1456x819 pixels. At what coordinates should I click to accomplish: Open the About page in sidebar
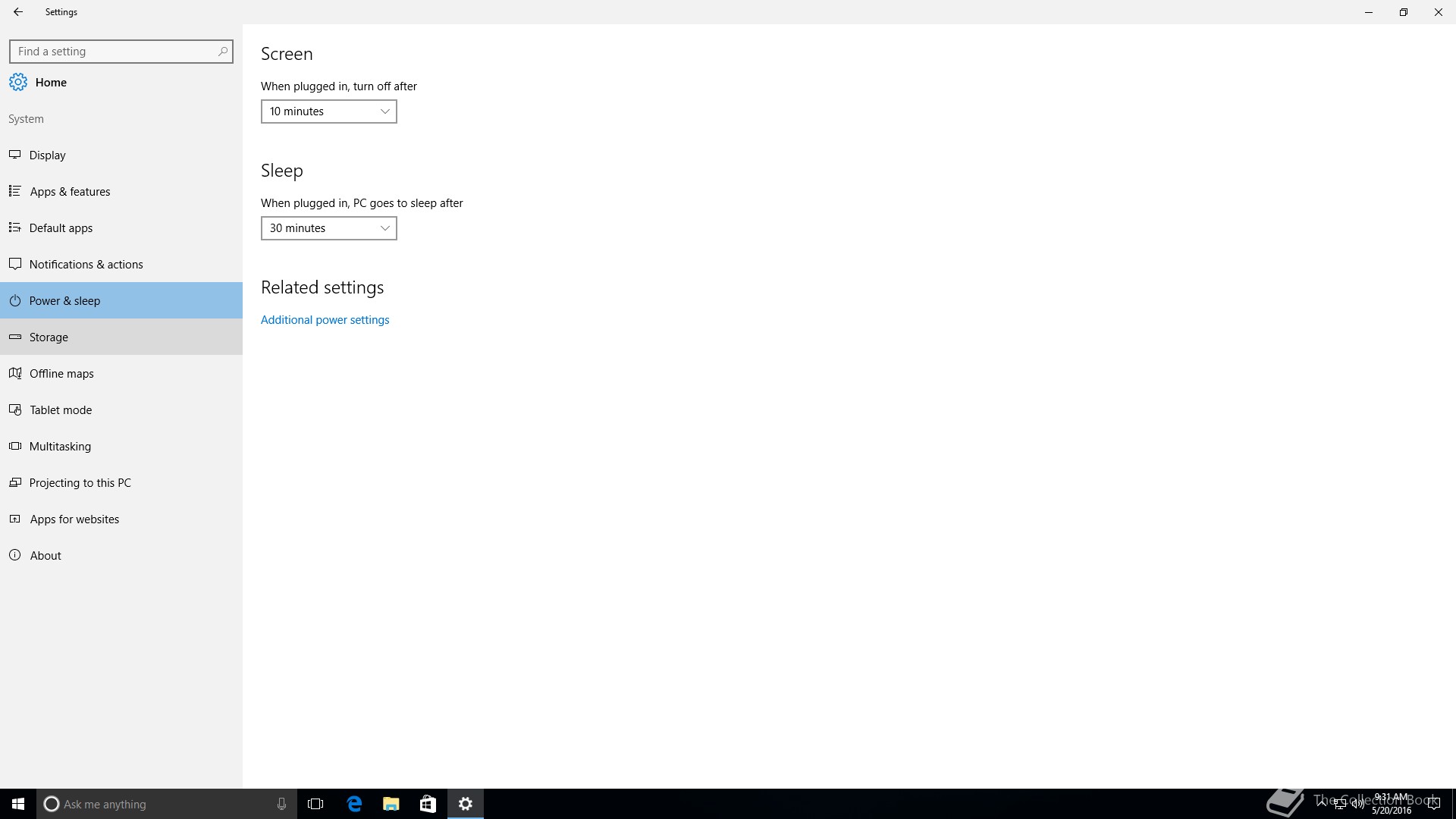[x=45, y=556]
